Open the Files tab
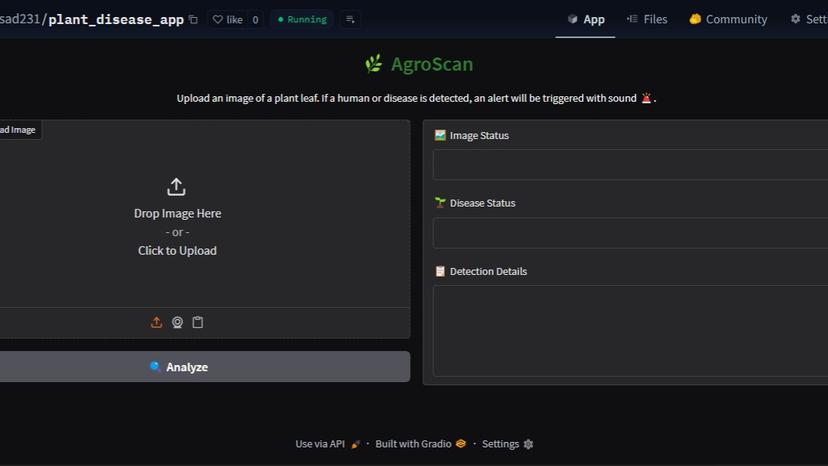The width and height of the screenshot is (828, 466). click(x=647, y=19)
